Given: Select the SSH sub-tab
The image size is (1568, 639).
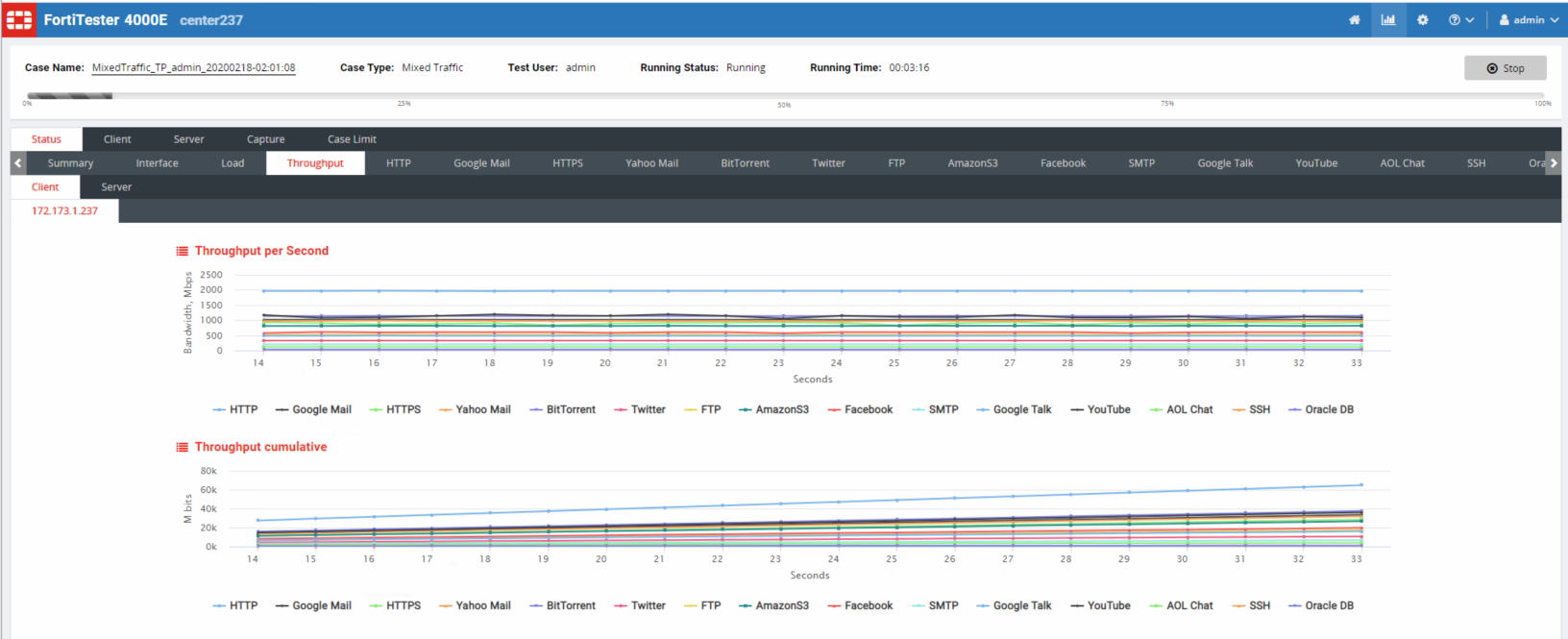Looking at the screenshot, I should pos(1476,163).
